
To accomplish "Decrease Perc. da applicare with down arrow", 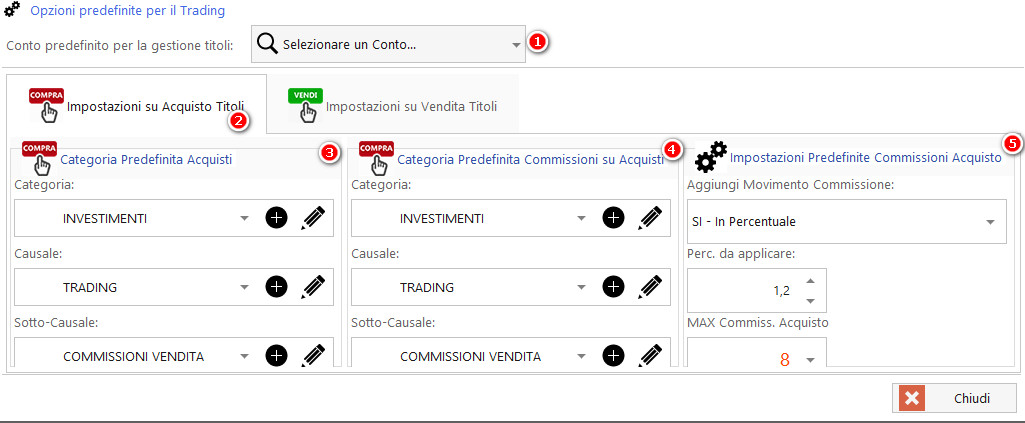I will pos(810,300).
